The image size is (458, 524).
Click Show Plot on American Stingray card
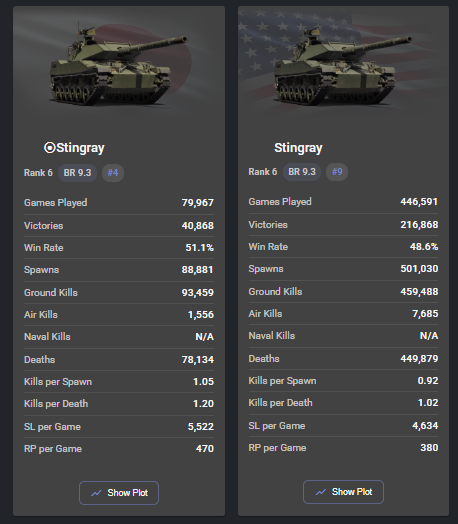(343, 492)
